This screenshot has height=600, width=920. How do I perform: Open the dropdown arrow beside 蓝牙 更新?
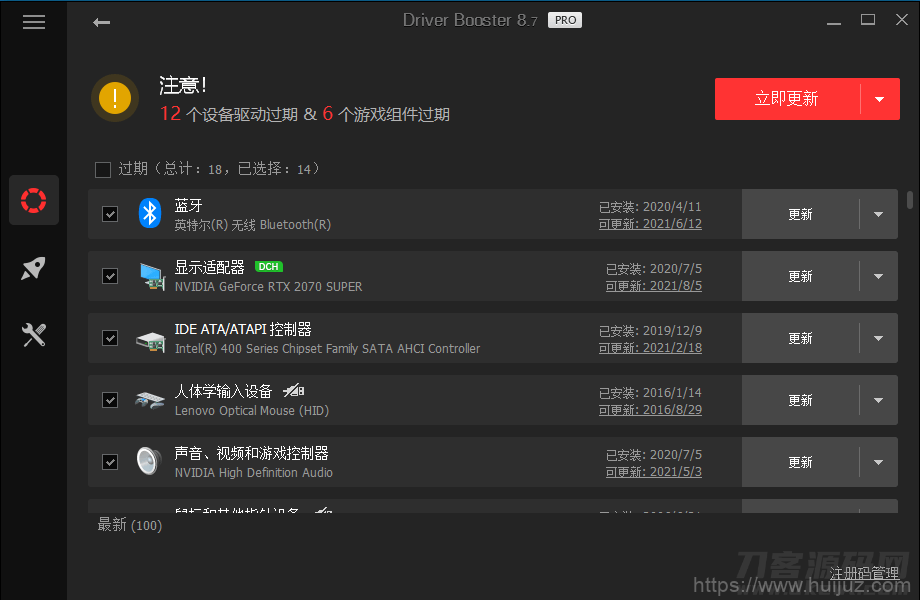click(x=878, y=214)
